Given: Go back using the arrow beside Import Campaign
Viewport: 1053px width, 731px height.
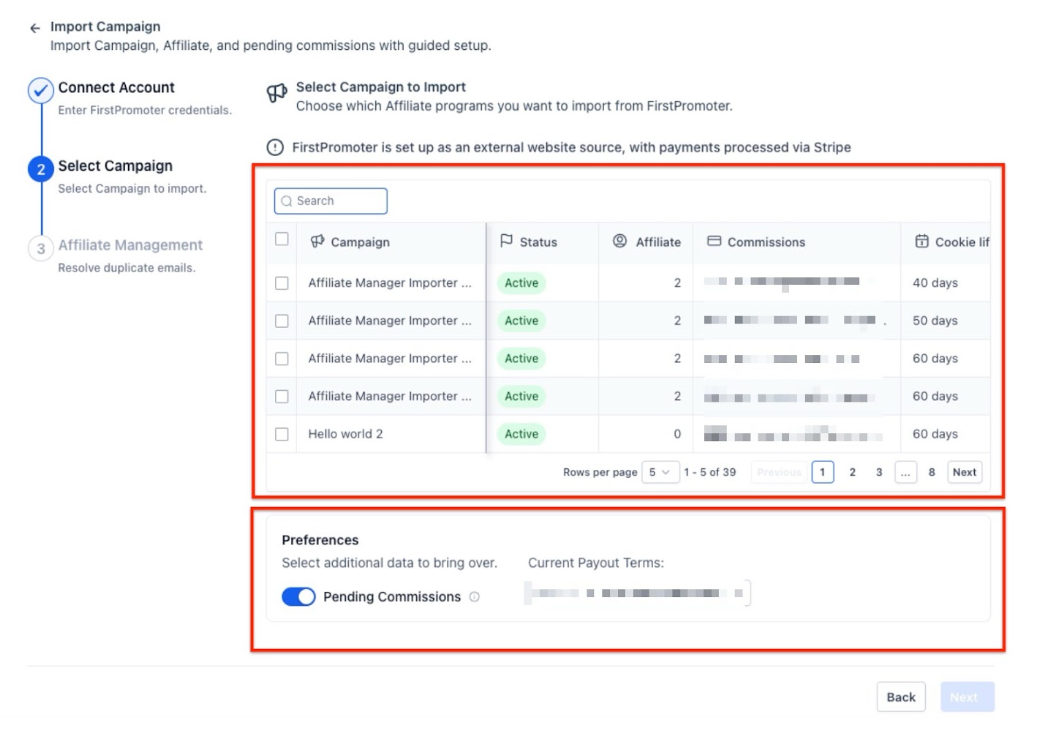Looking at the screenshot, I should tap(35, 28).
